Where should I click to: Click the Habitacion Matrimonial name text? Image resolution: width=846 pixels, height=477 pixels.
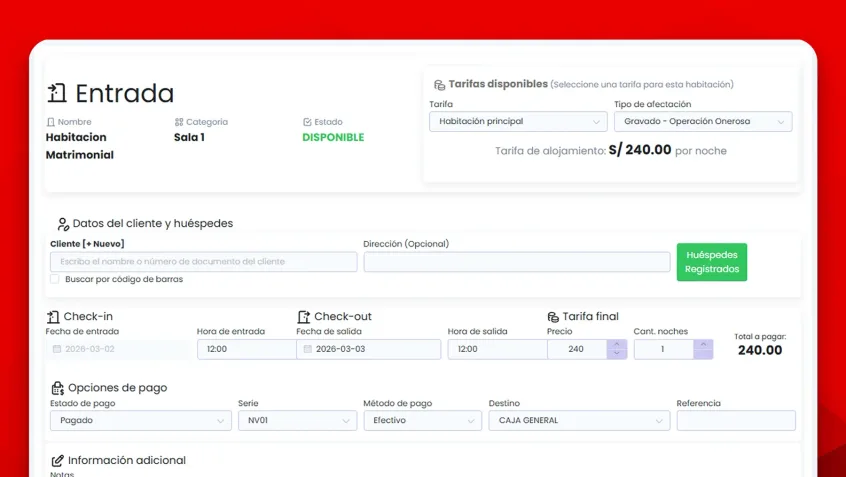[x=79, y=146]
